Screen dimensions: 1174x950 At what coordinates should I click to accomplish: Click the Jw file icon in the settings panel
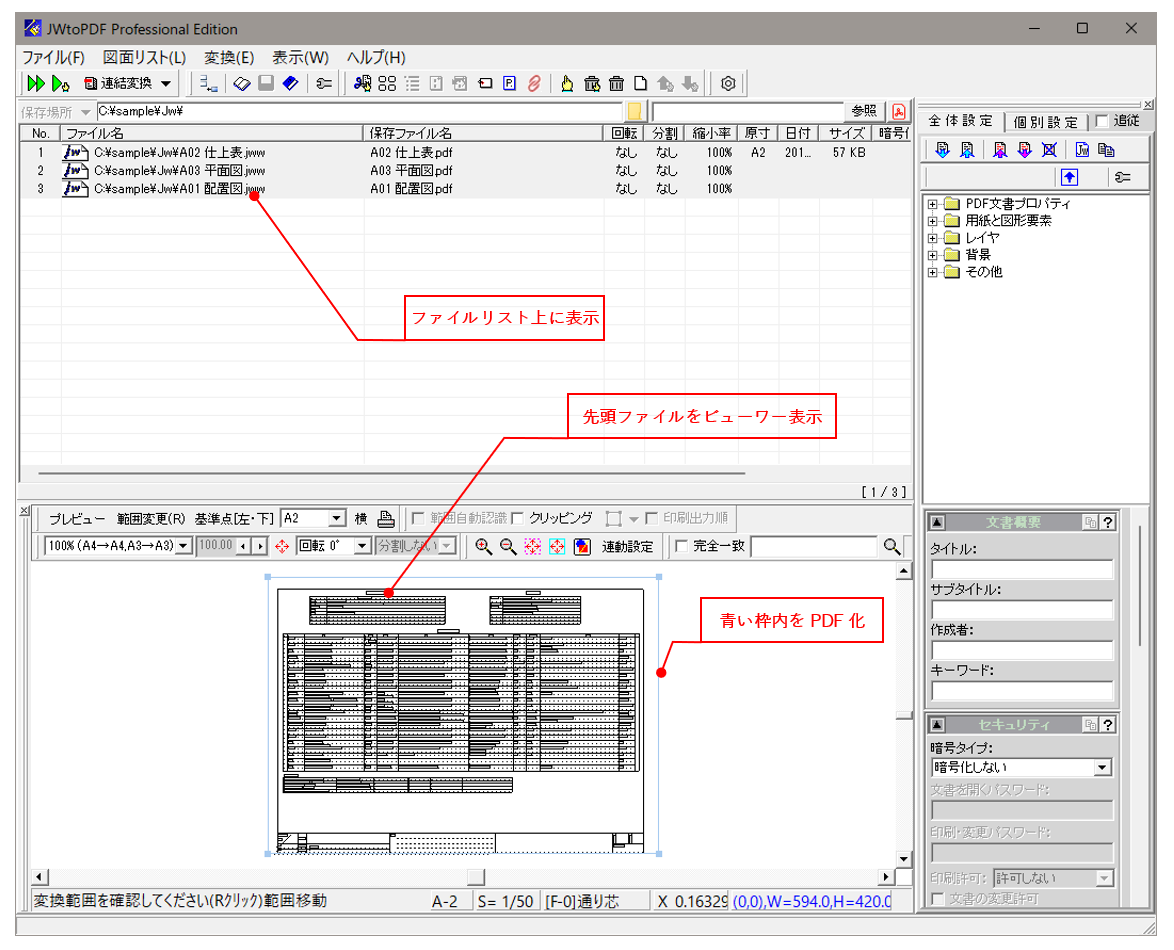pyautogui.click(x=1083, y=149)
